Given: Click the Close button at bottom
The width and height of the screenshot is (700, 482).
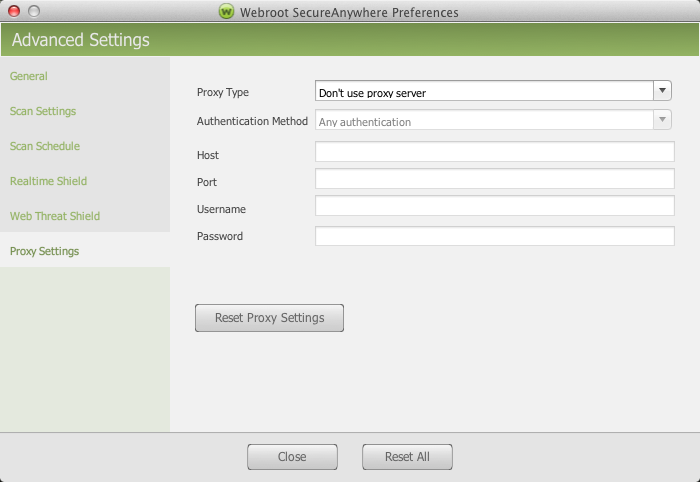Looking at the screenshot, I should click(292, 457).
